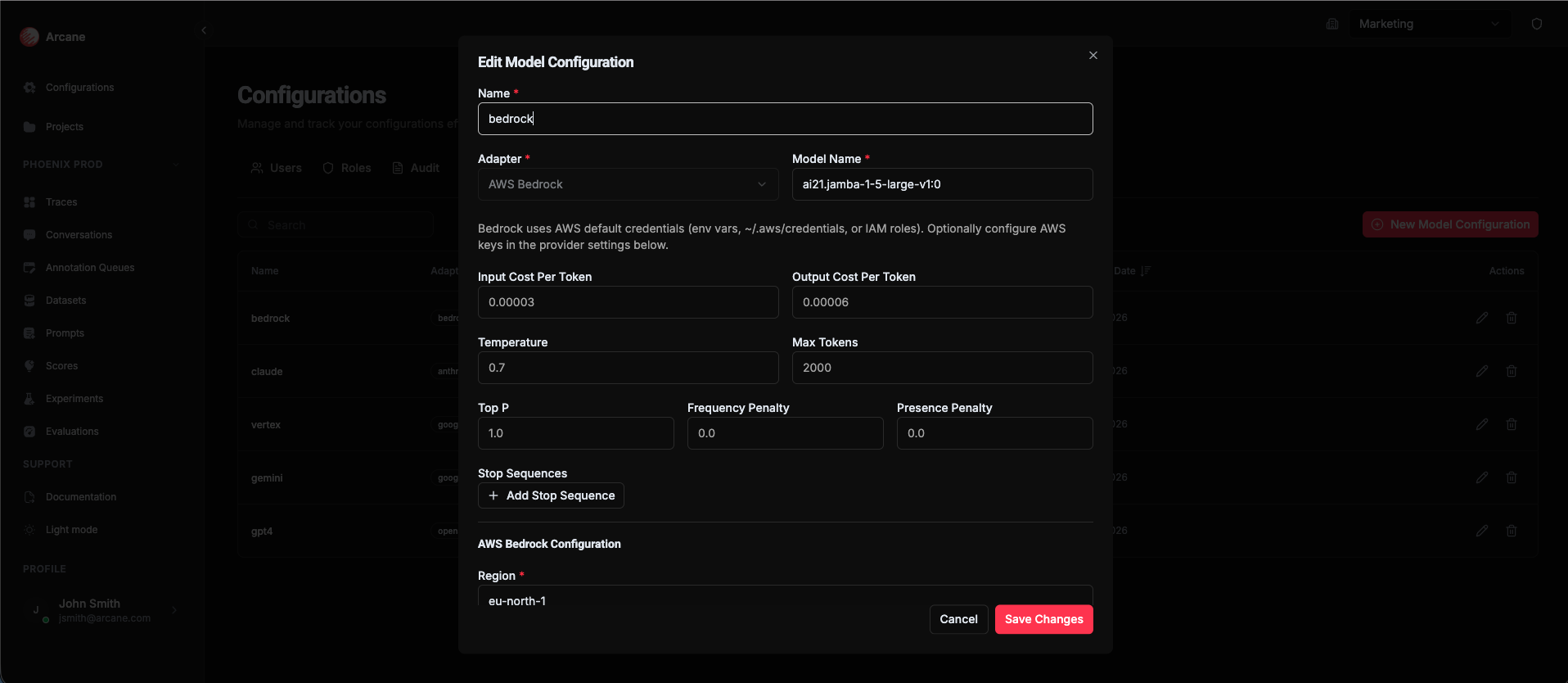Click the Temperature field showing 0.7
Viewport: 1568px width, 683px height.
pos(628,368)
